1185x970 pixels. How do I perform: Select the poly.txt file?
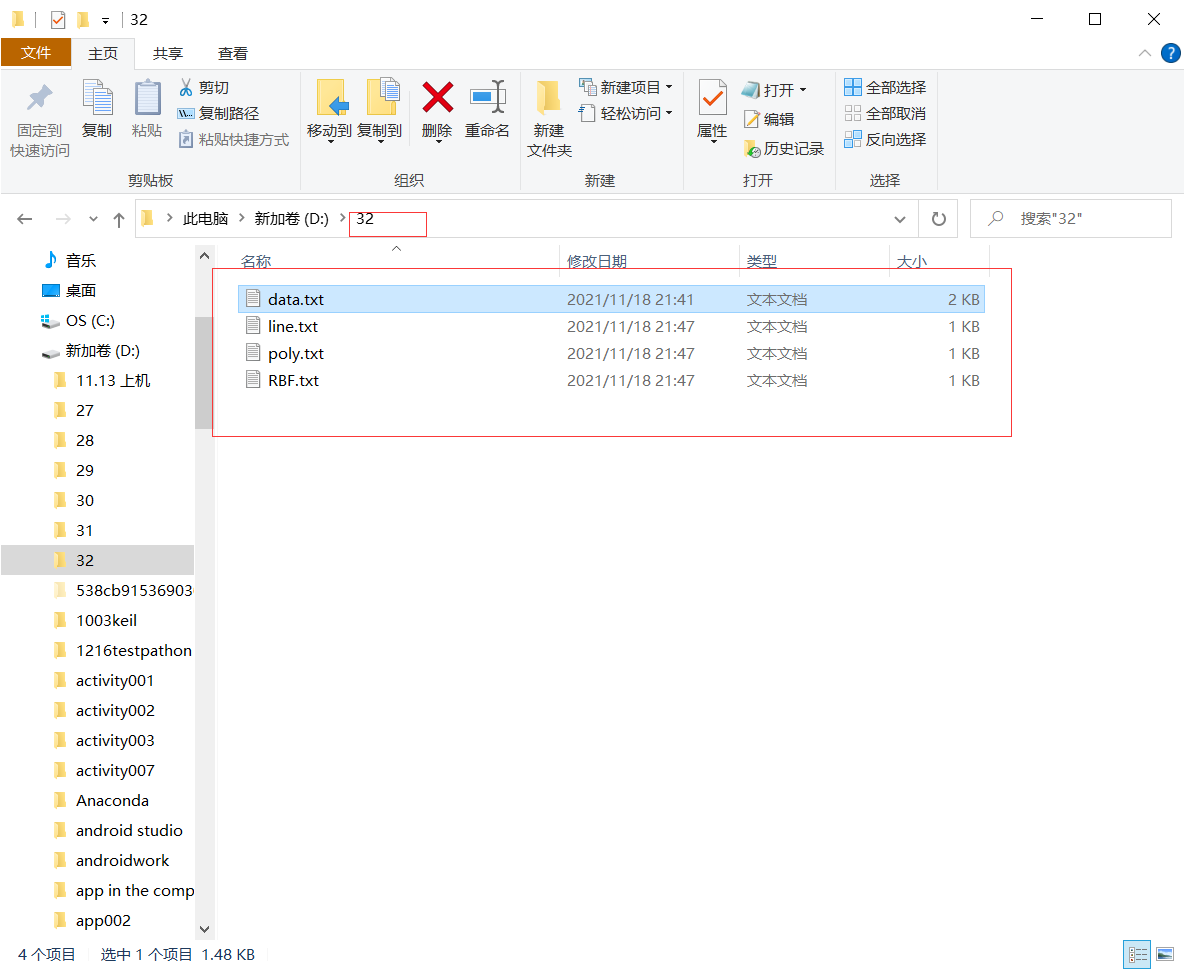click(x=611, y=354)
